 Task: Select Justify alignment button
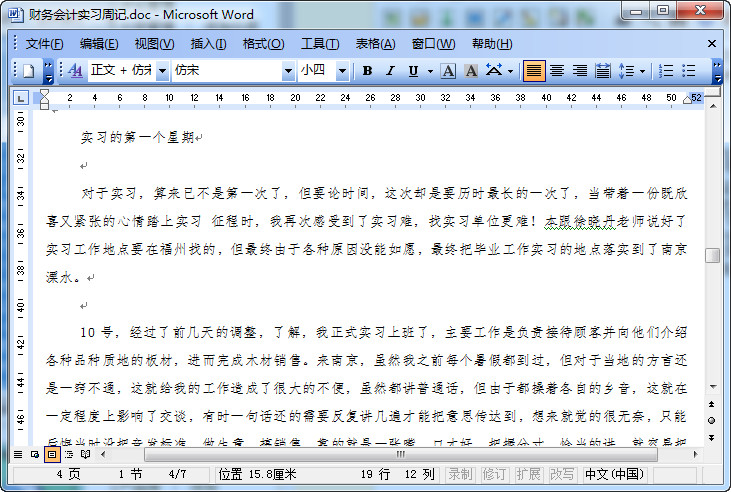(x=534, y=71)
